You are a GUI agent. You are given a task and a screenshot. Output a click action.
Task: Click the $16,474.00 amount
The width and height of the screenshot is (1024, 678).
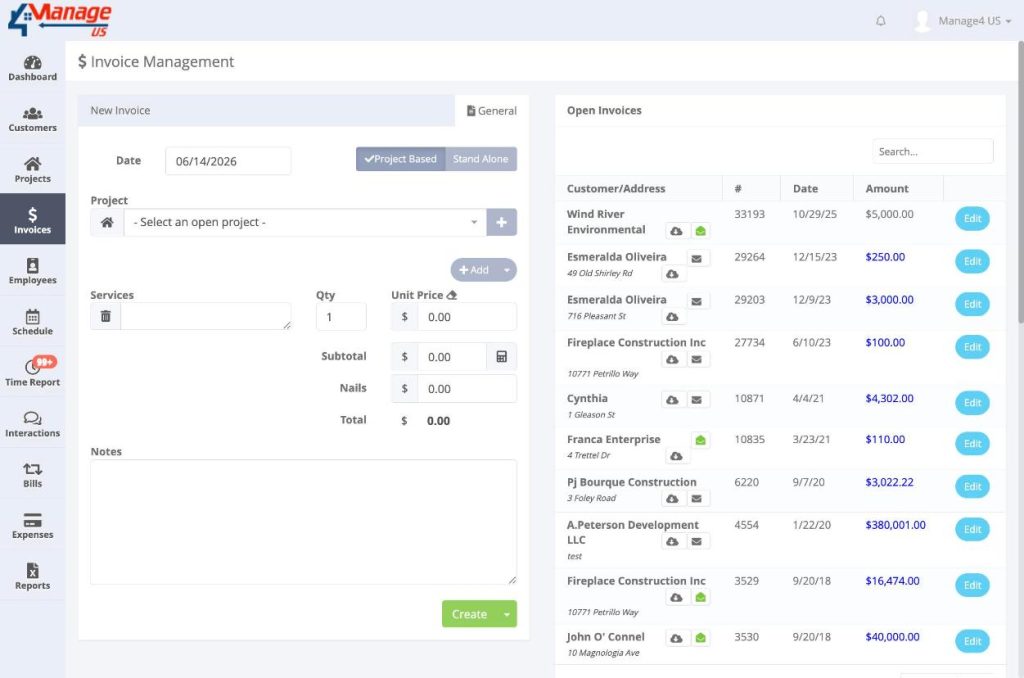coord(892,581)
